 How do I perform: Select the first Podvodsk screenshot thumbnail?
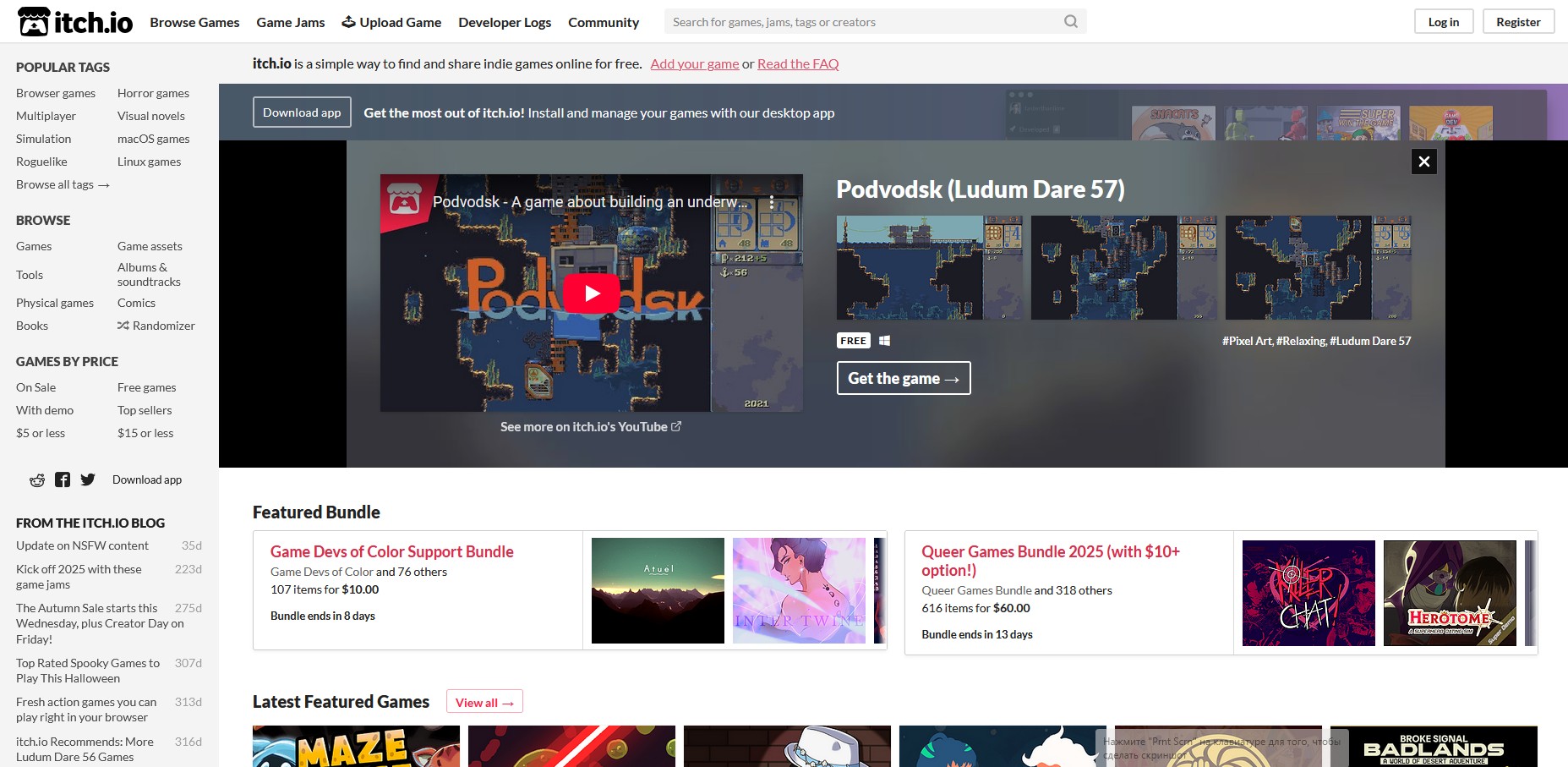coord(929,267)
